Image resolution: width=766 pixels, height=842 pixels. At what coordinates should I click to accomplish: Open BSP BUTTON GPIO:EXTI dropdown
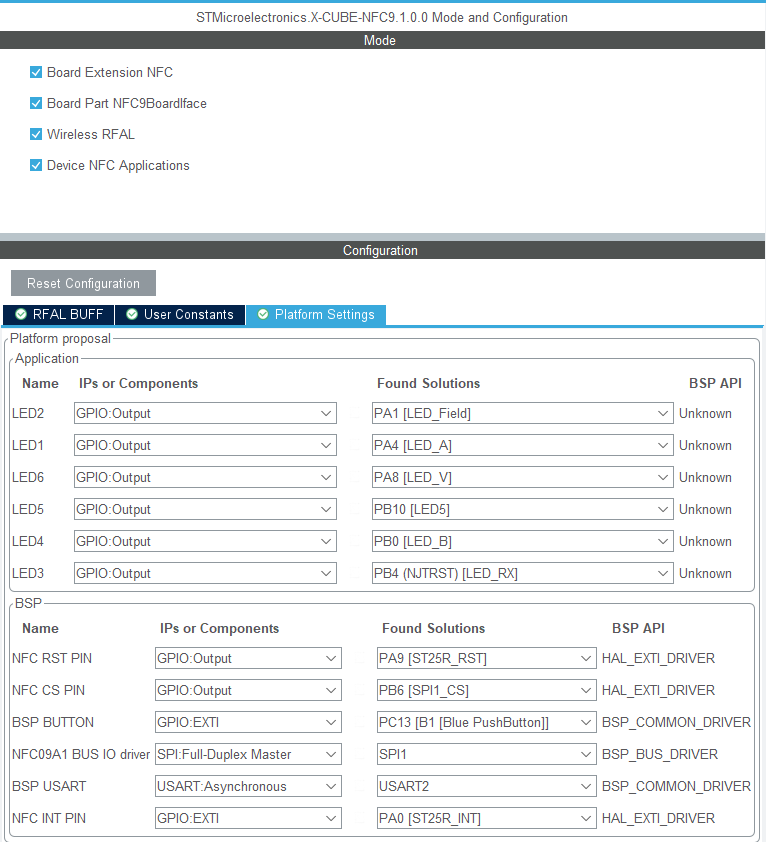click(x=248, y=722)
